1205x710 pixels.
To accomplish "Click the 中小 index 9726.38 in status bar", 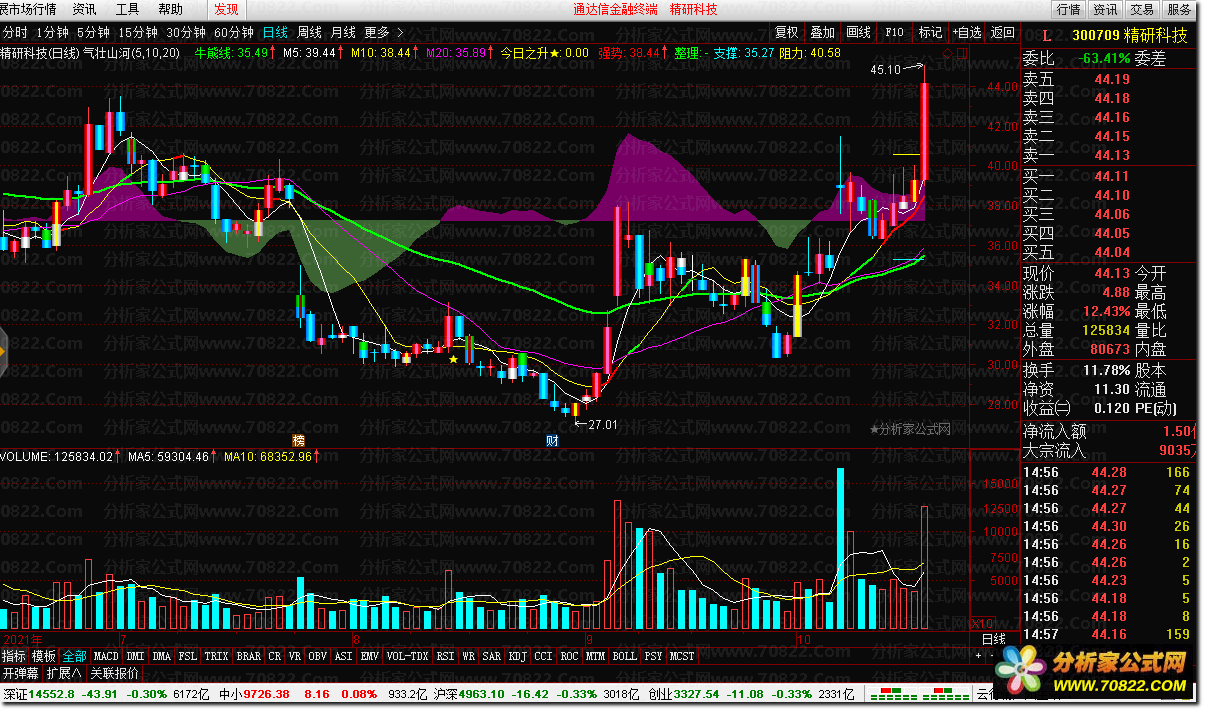I will tap(254, 693).
